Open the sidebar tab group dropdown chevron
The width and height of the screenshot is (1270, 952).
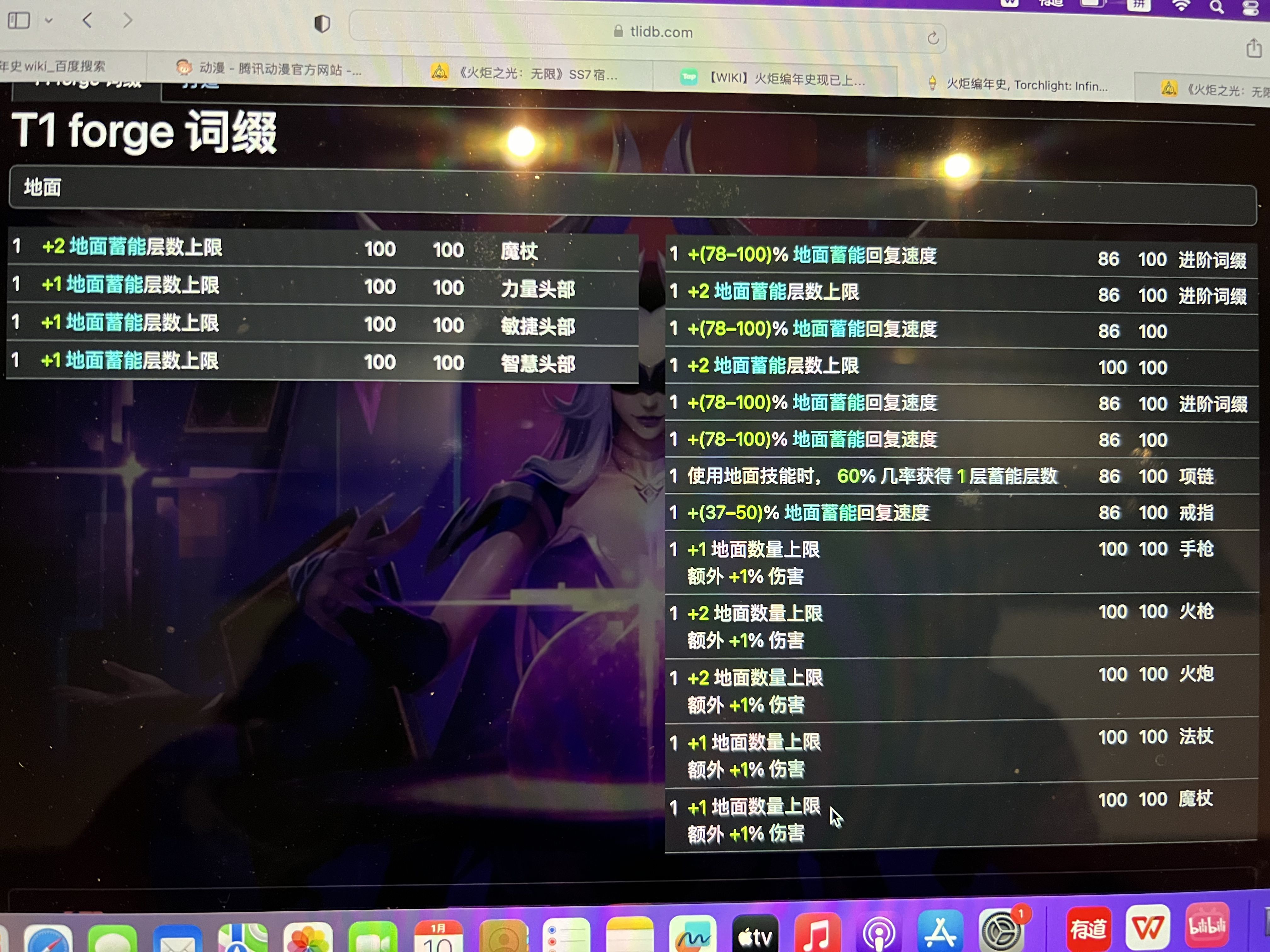coord(49,21)
